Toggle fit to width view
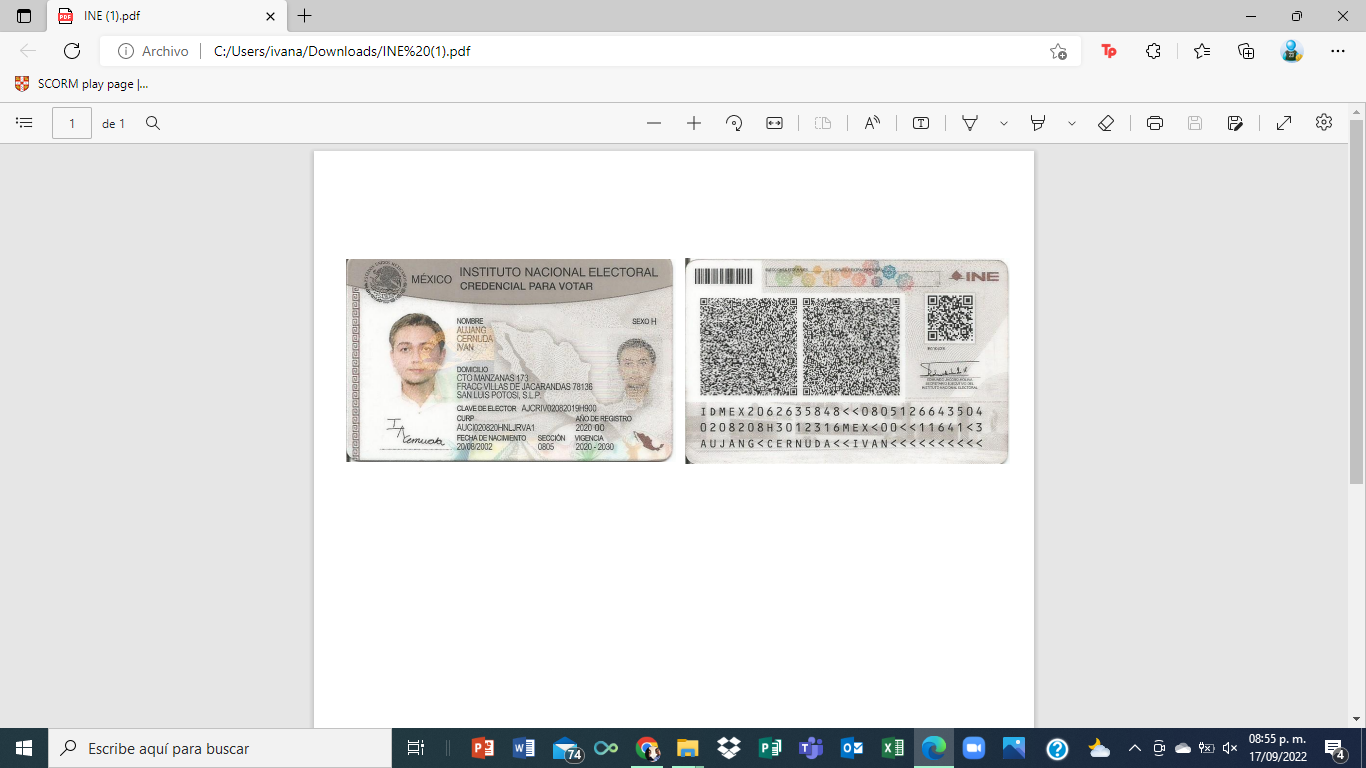 click(774, 123)
